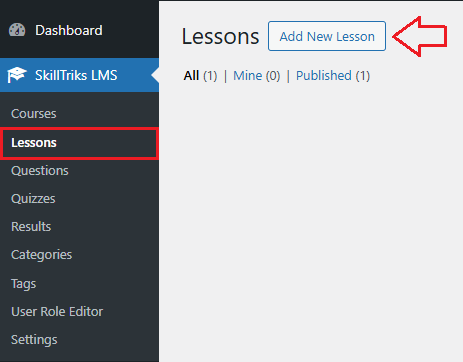Click the red arrow annotation

point(420,36)
